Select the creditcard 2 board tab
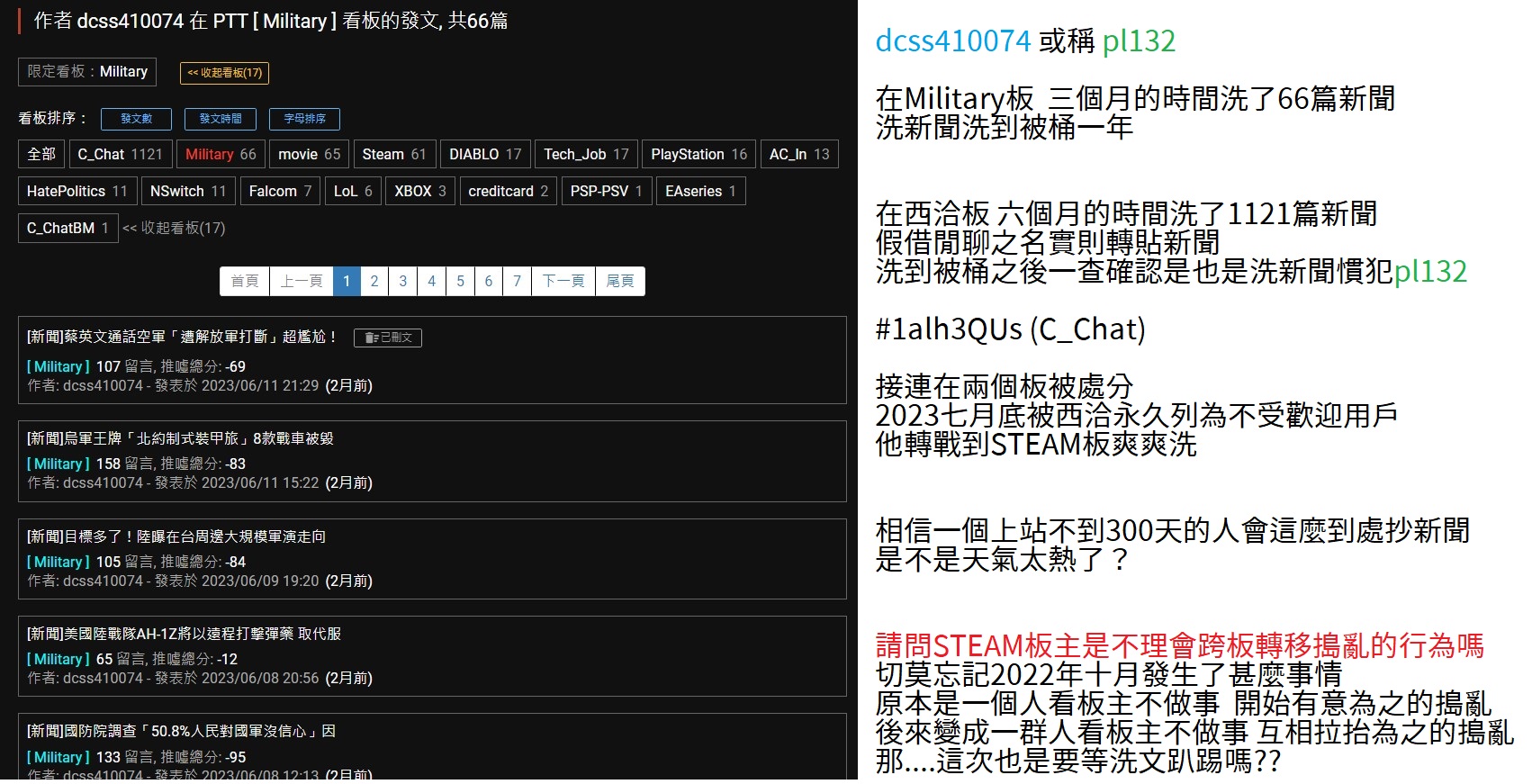Viewport: 1532px width, 784px height. click(509, 191)
